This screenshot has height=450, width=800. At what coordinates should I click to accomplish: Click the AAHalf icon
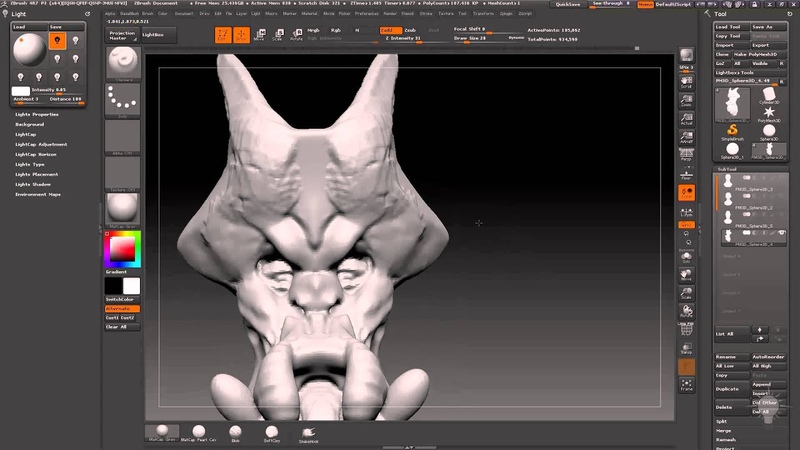coord(686,137)
